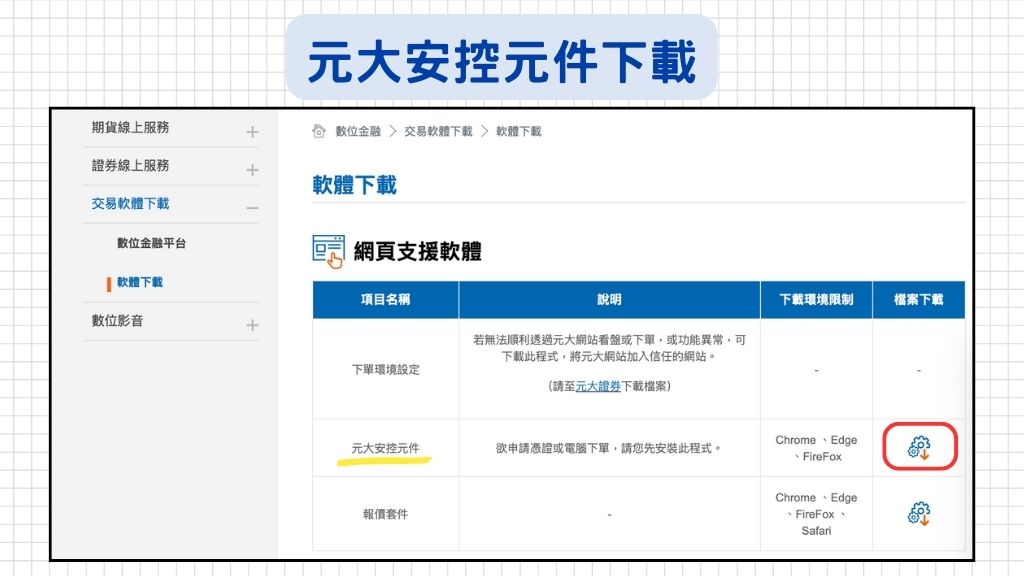Click the 項目名稱 table header
This screenshot has width=1024, height=576.
(386, 297)
